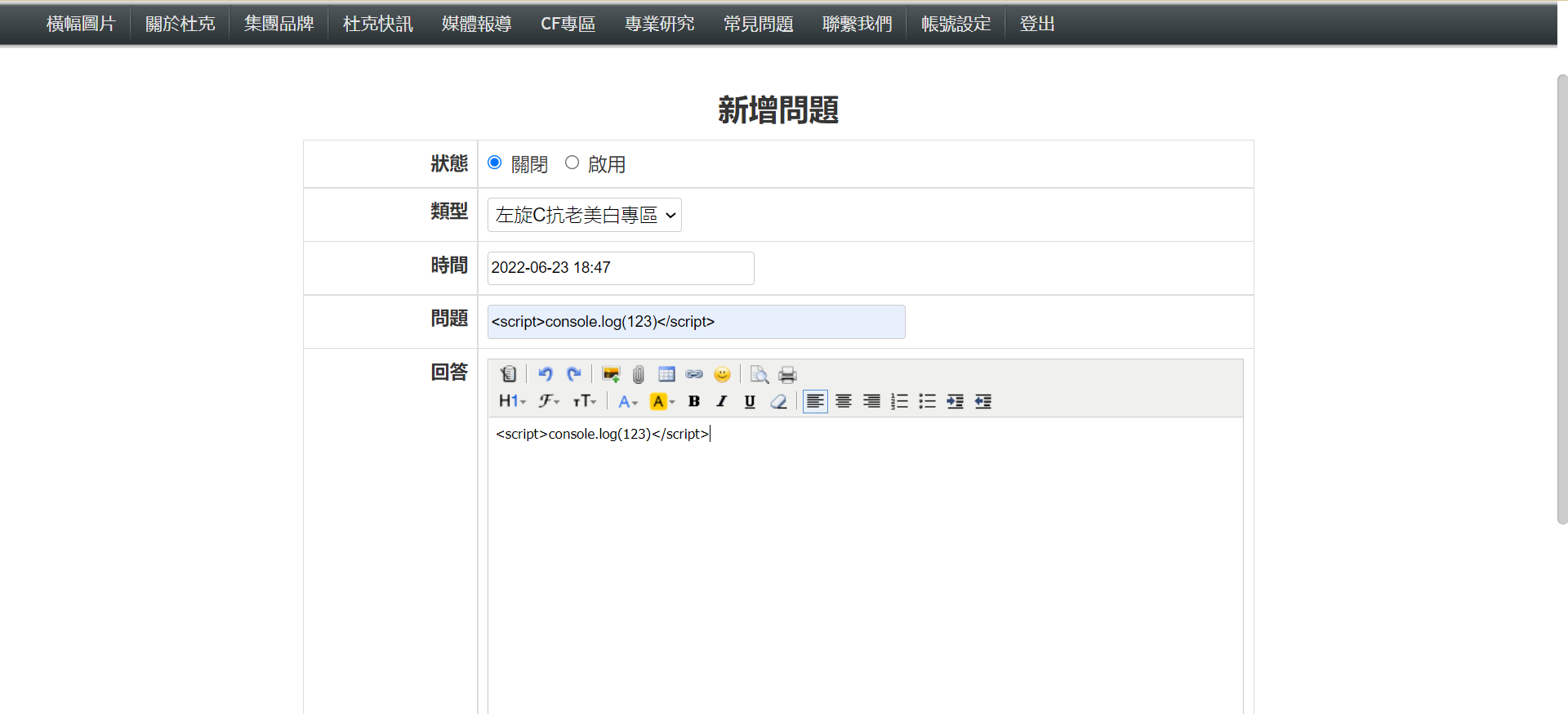Redo the last undone edit
This screenshot has width=1568, height=714.
click(x=574, y=374)
